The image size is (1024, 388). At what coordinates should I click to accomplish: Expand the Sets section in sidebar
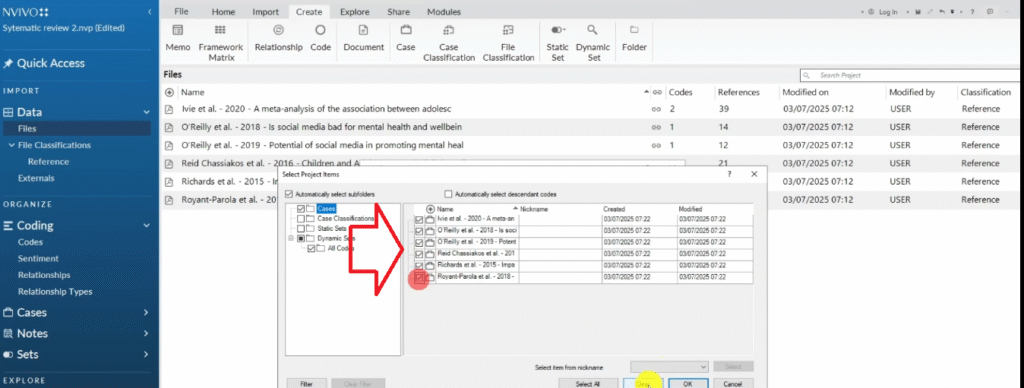(146, 355)
